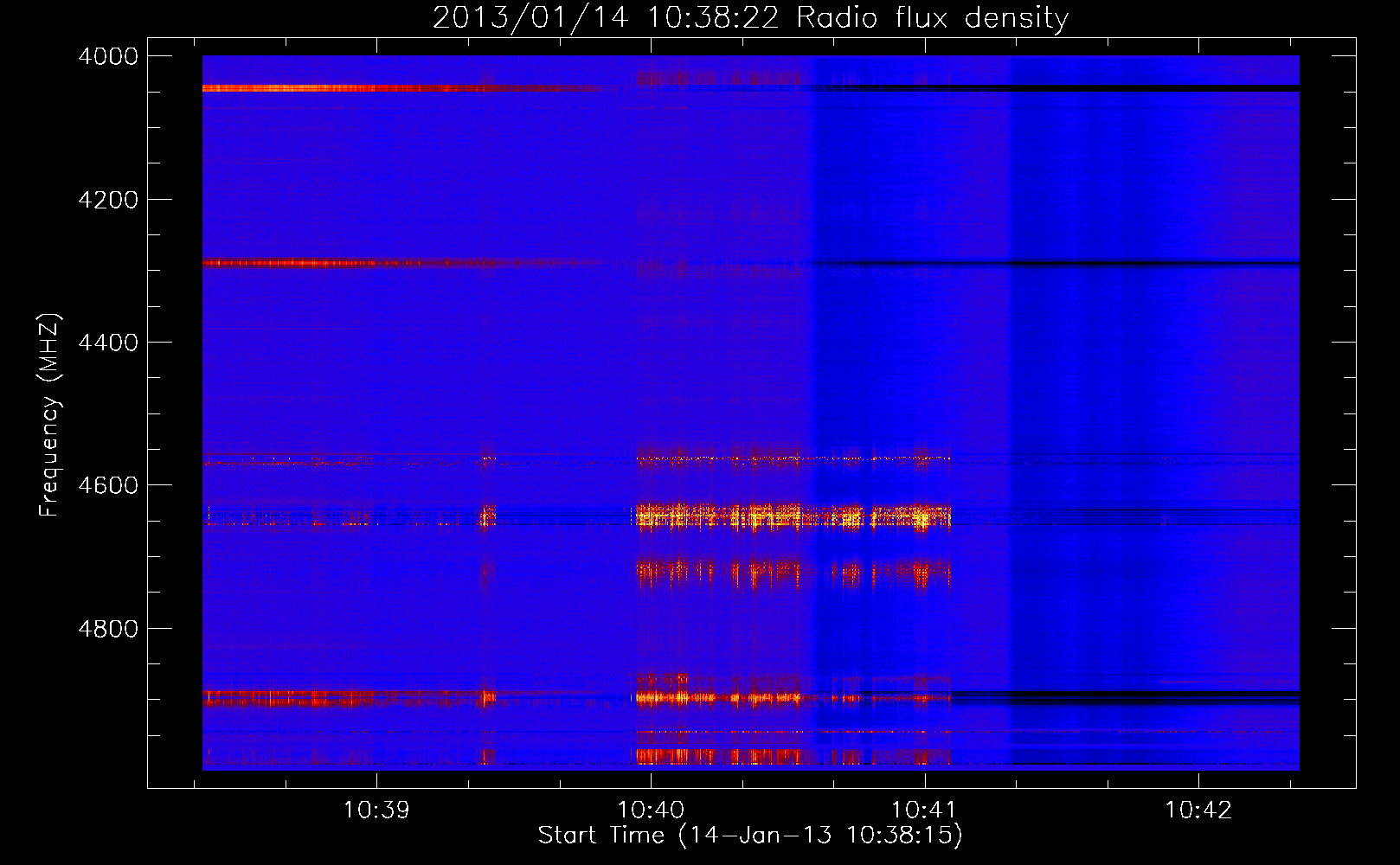This screenshot has height=865, width=1400.
Task: Click the 10:42 time tick label
Action: point(1198,811)
